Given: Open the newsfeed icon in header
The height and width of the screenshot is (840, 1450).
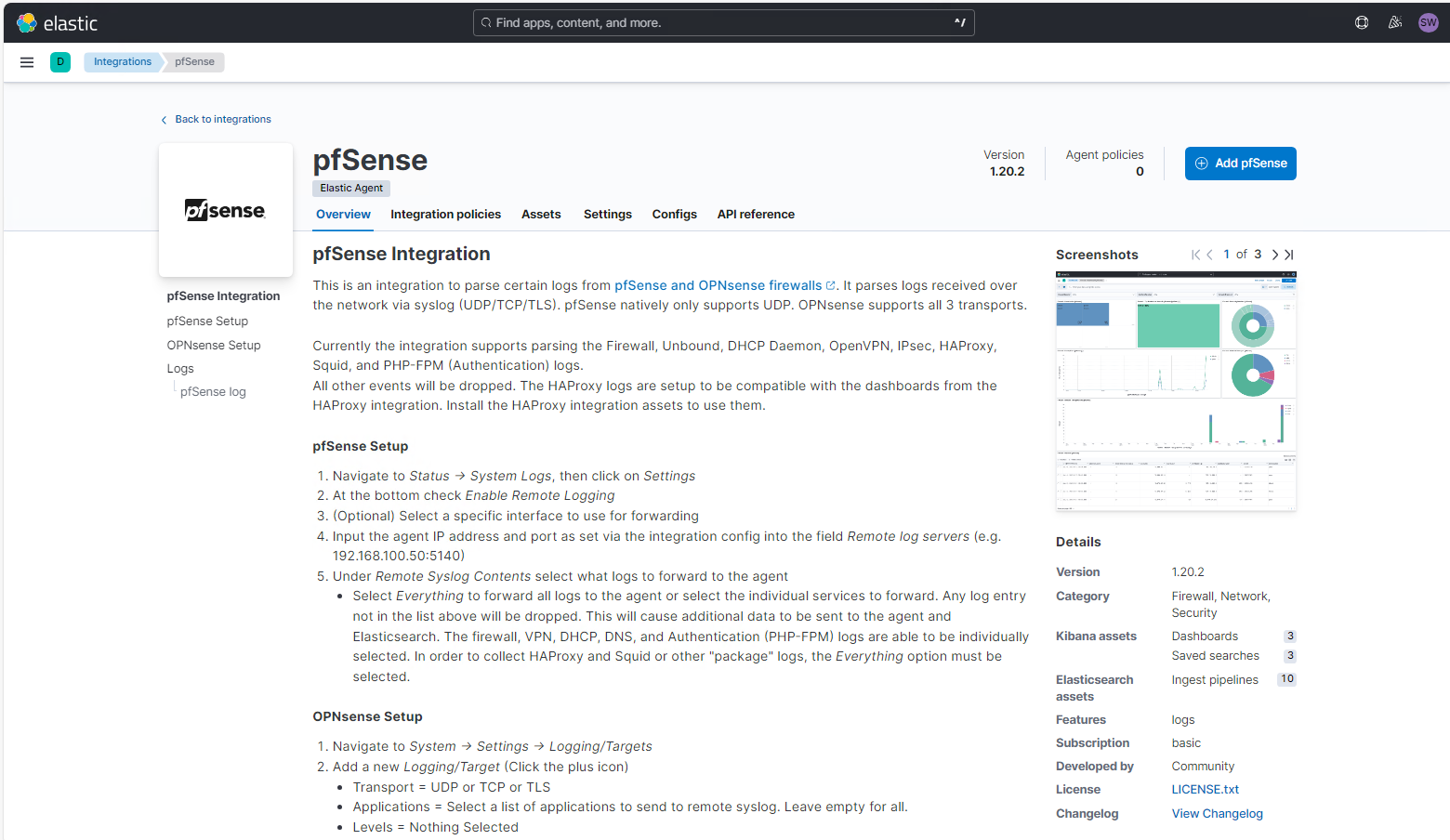Looking at the screenshot, I should pos(1395,23).
